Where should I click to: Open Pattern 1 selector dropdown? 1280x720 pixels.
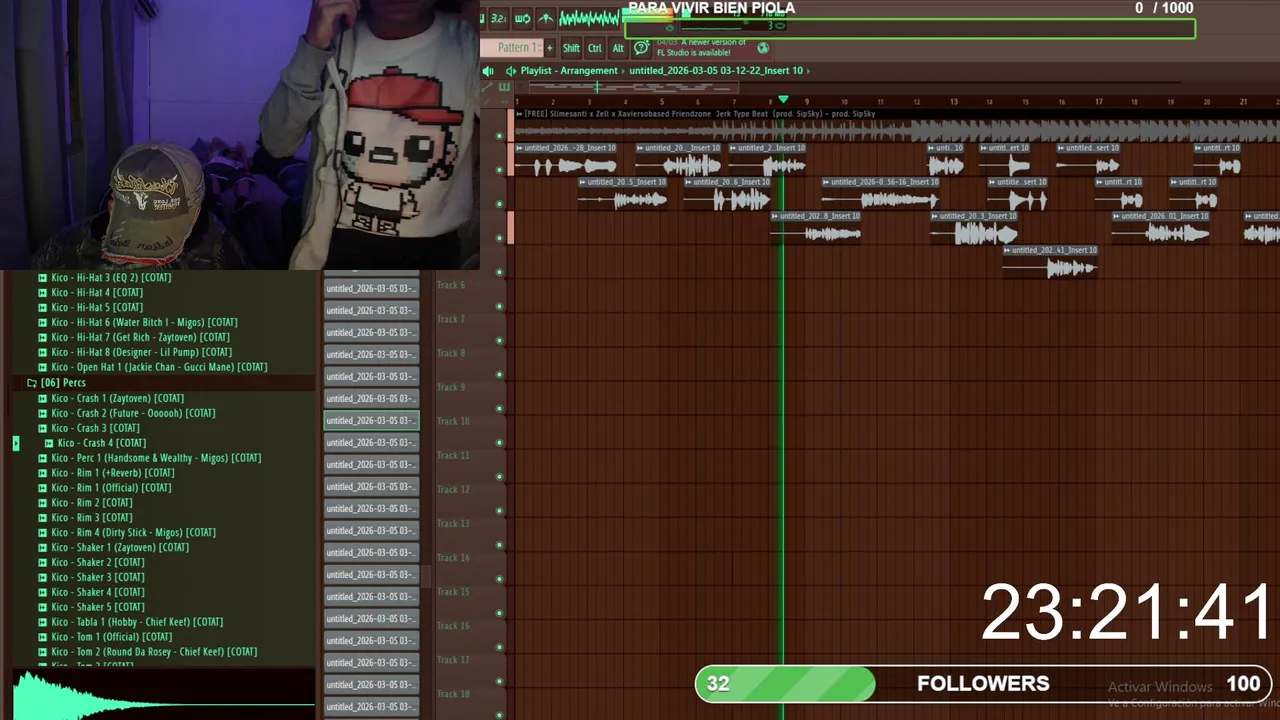[x=512, y=47]
